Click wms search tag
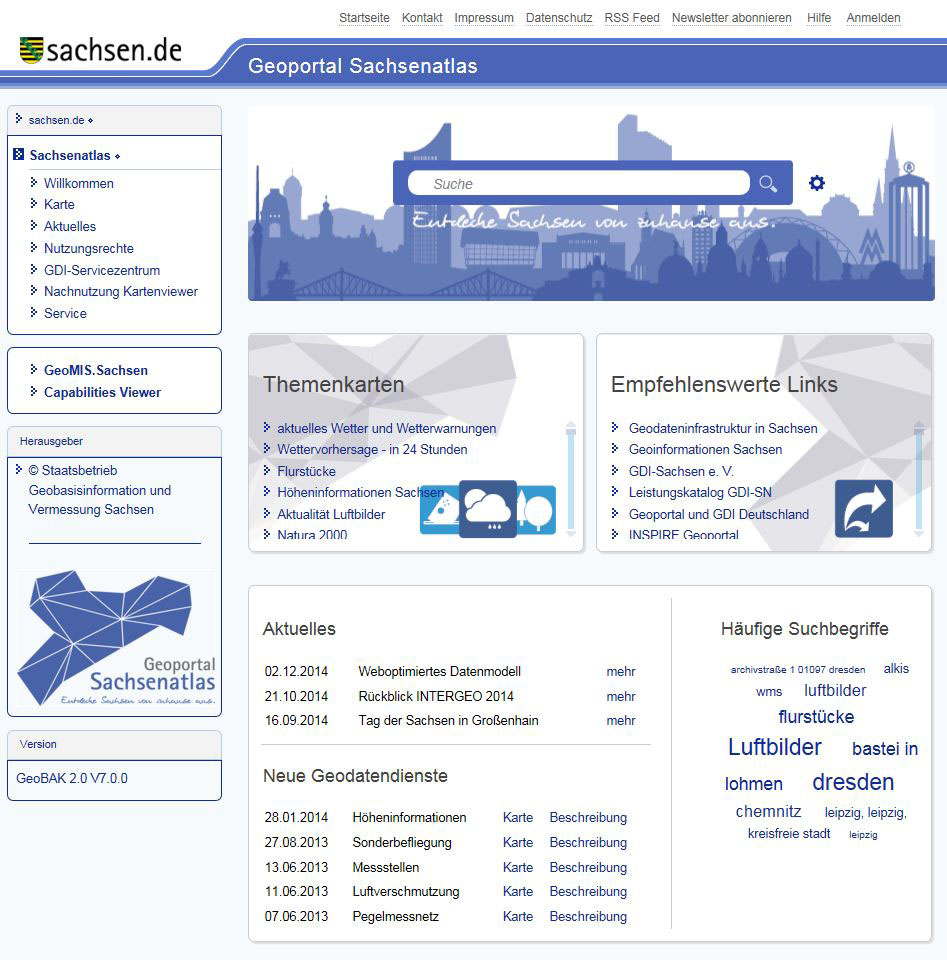The width and height of the screenshot is (947, 960). click(769, 692)
